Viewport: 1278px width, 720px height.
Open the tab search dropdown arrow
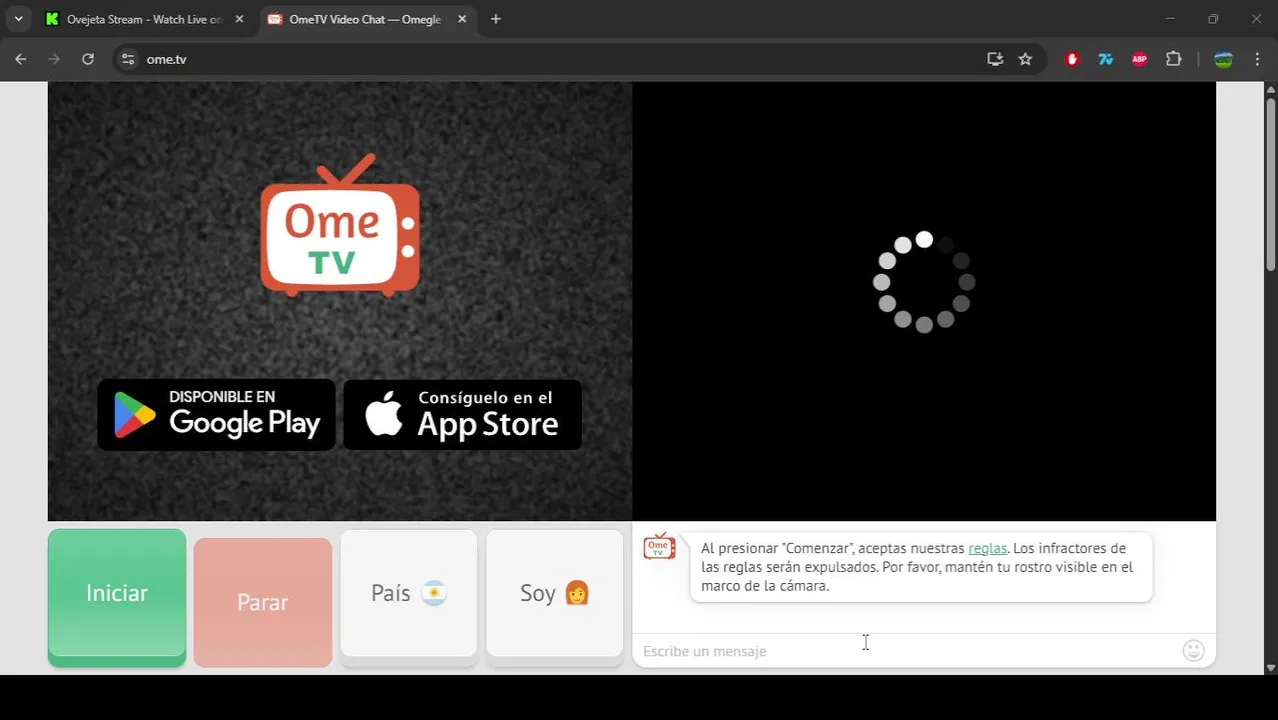click(x=18, y=19)
